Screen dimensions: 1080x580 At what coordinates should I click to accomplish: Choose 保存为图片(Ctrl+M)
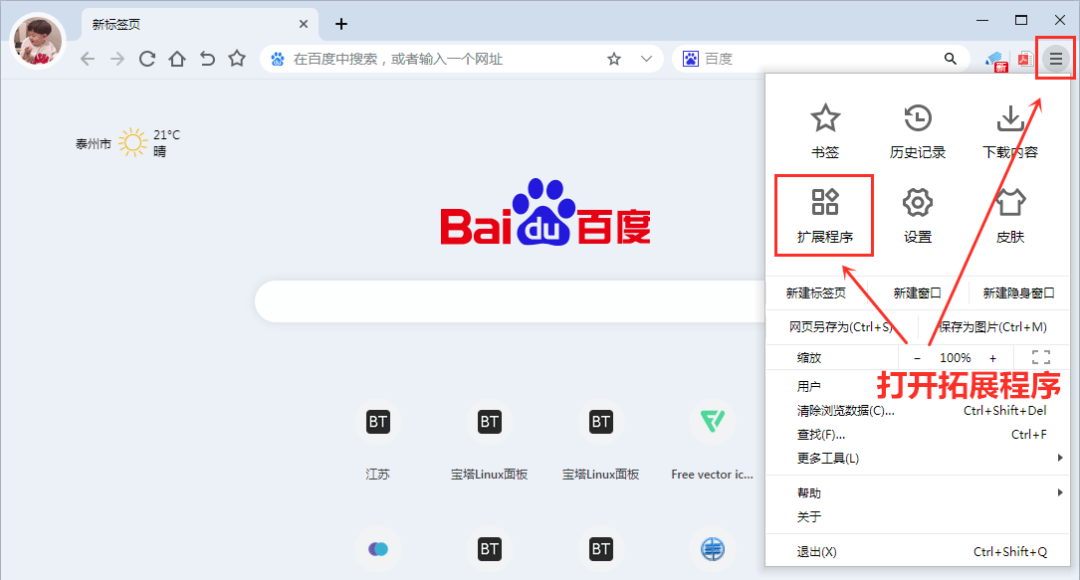pos(993,327)
